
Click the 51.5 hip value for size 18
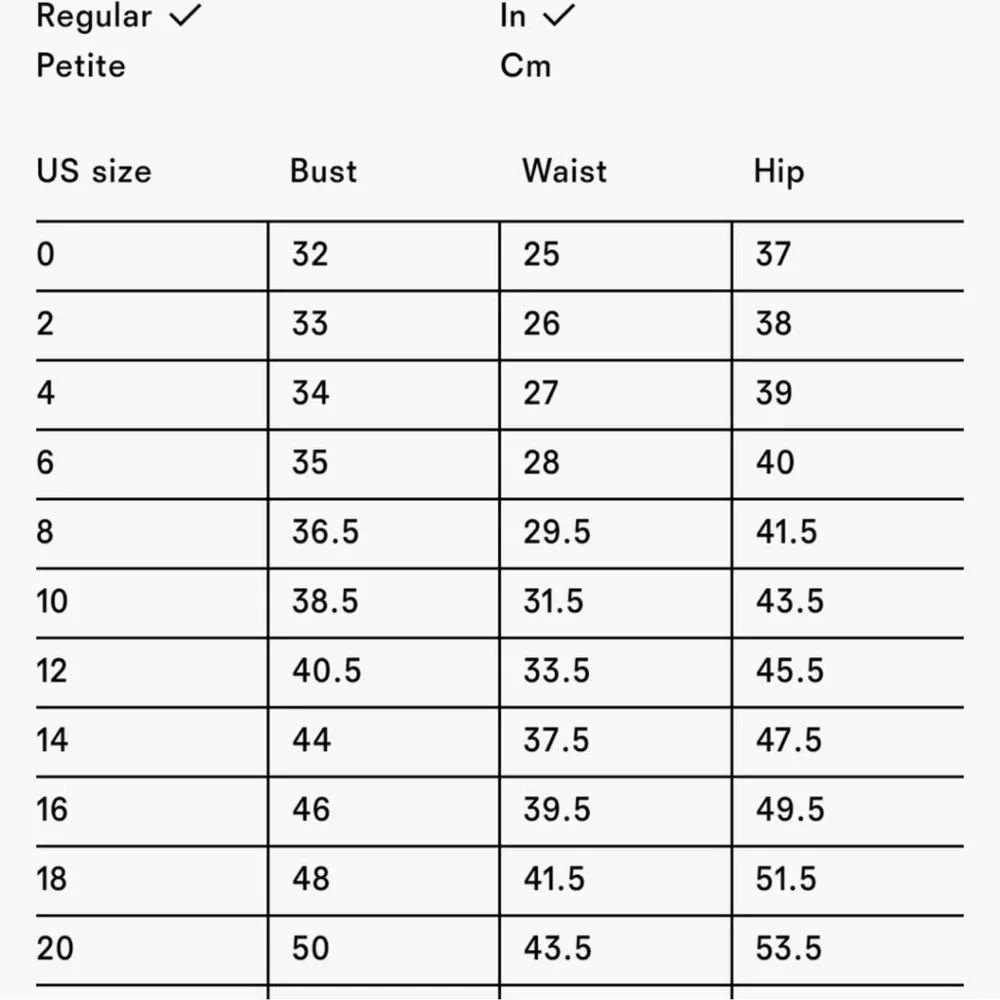(786, 879)
